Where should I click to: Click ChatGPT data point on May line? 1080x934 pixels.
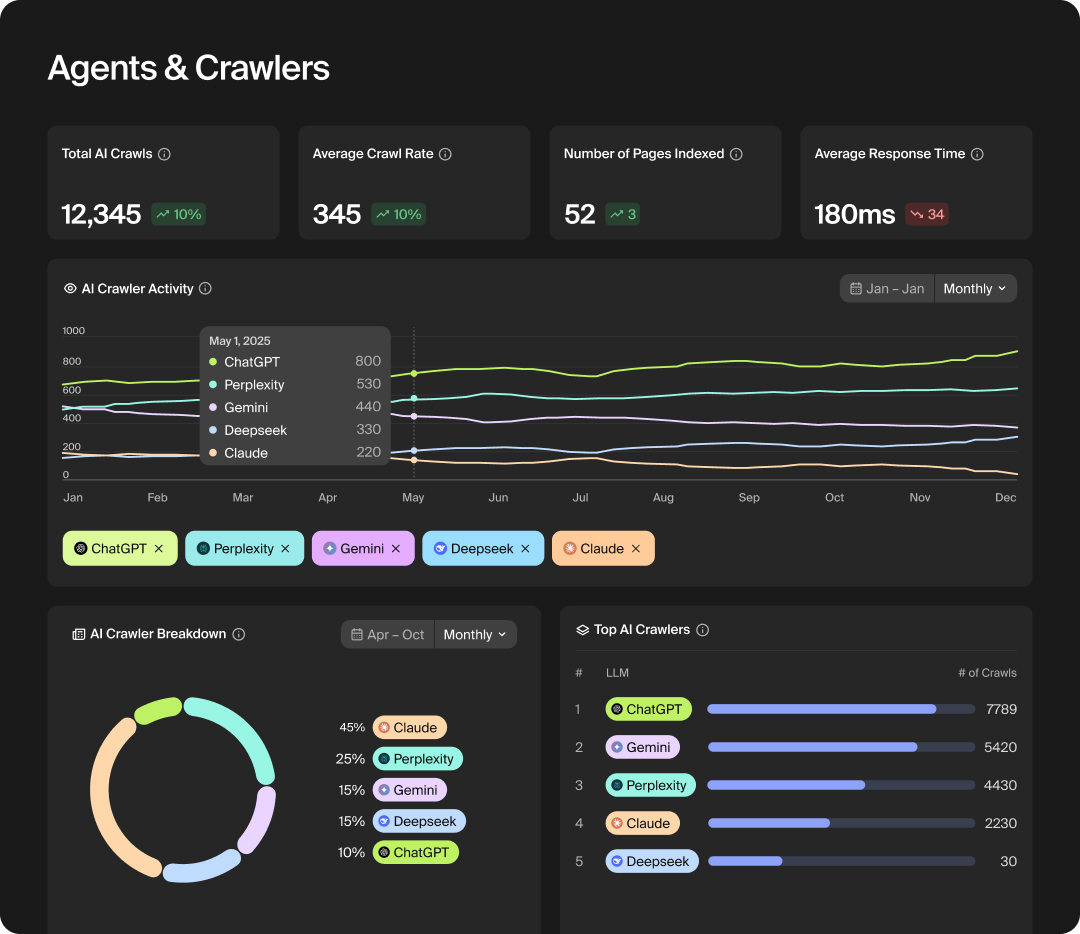click(414, 373)
